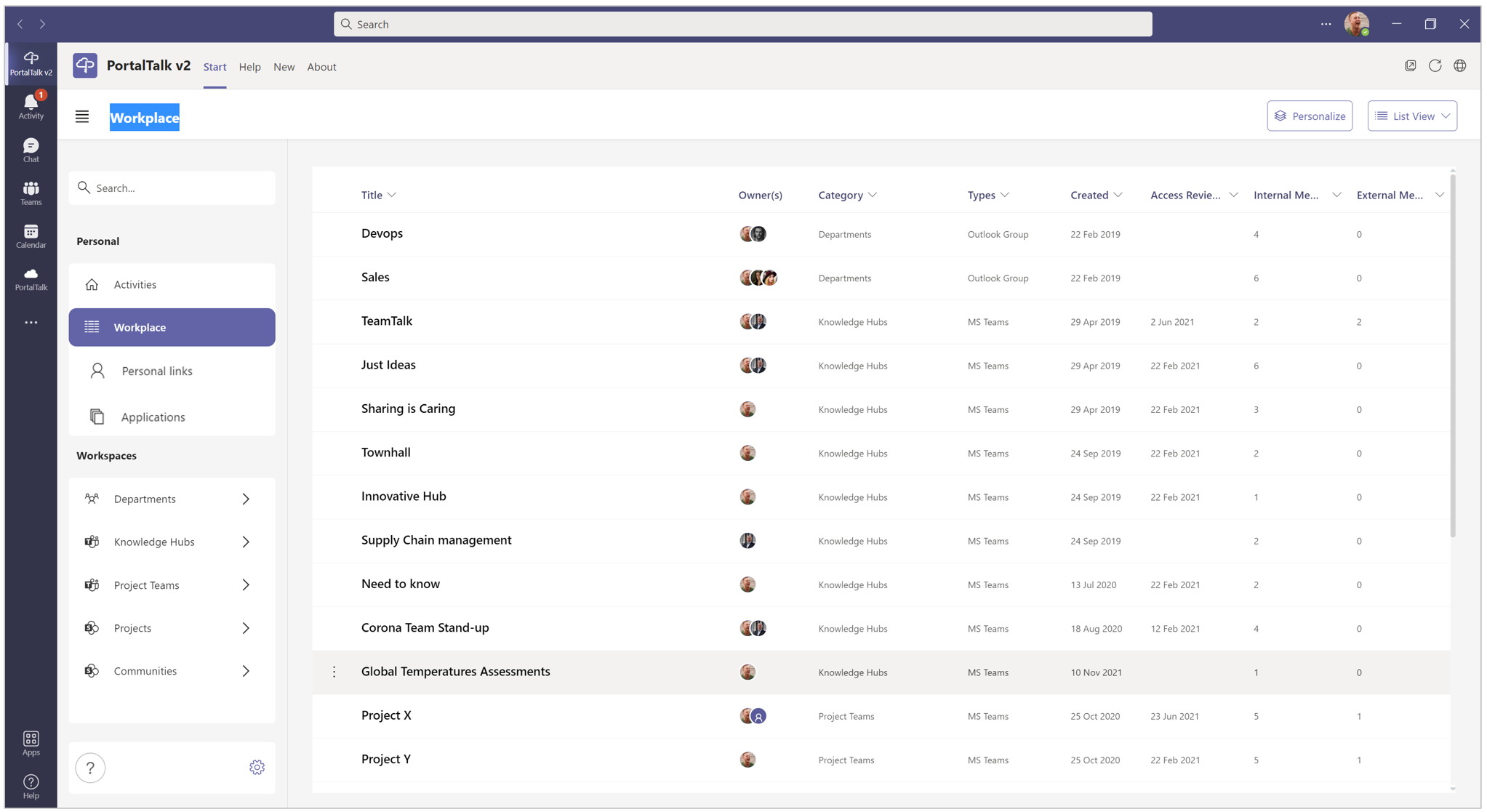Open the Devops workspace

[382, 233]
